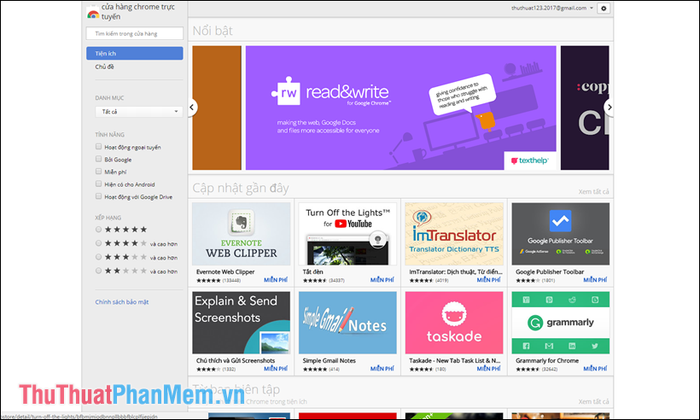Check Hoạt động với Google Drive filter
The height and width of the screenshot is (420, 700).
pyautogui.click(x=99, y=196)
